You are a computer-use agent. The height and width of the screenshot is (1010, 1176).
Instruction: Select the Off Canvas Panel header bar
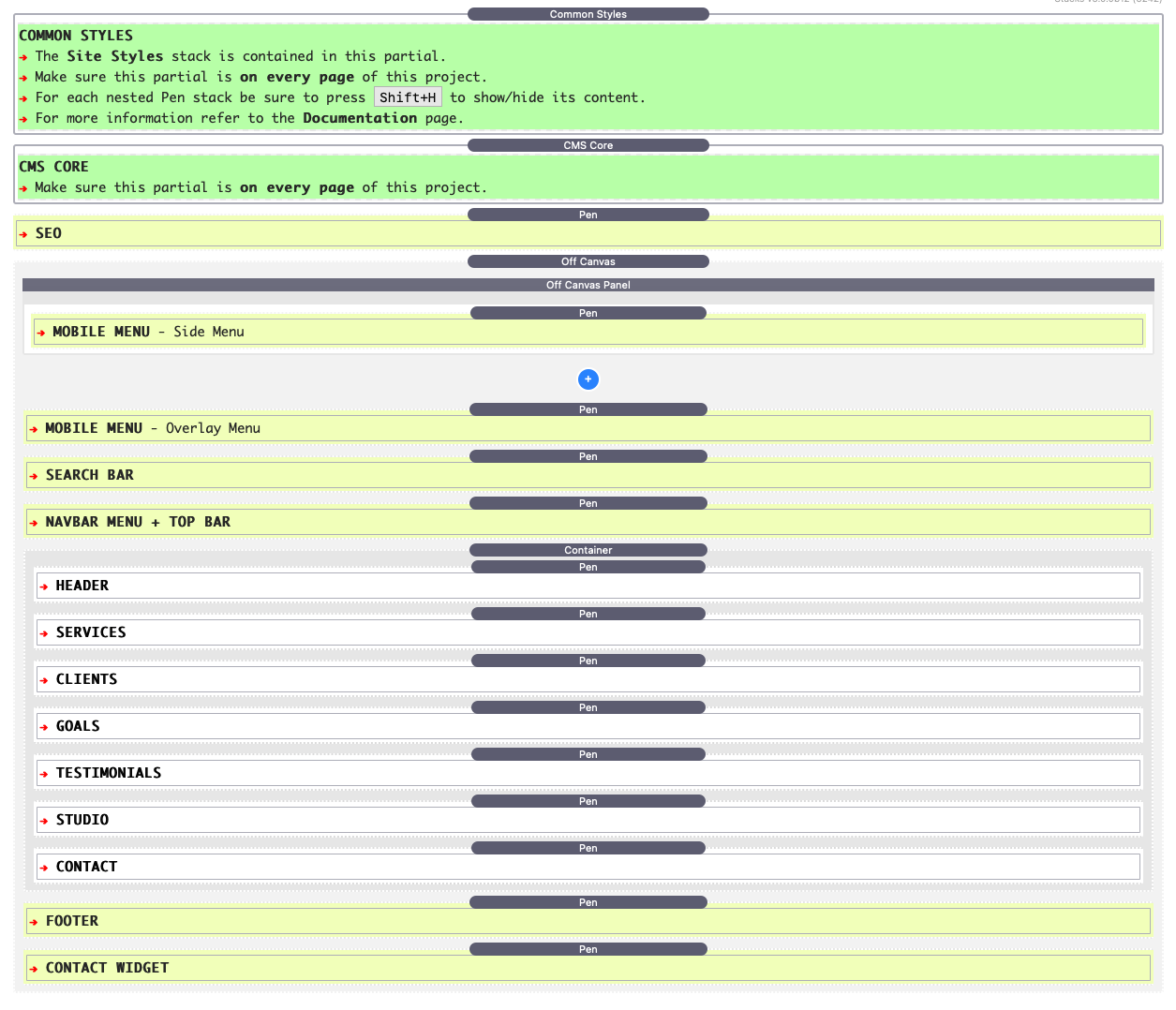[588, 285]
